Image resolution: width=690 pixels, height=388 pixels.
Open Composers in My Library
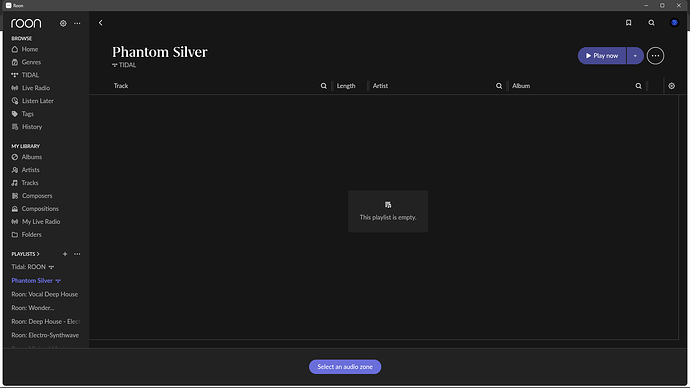click(32, 196)
